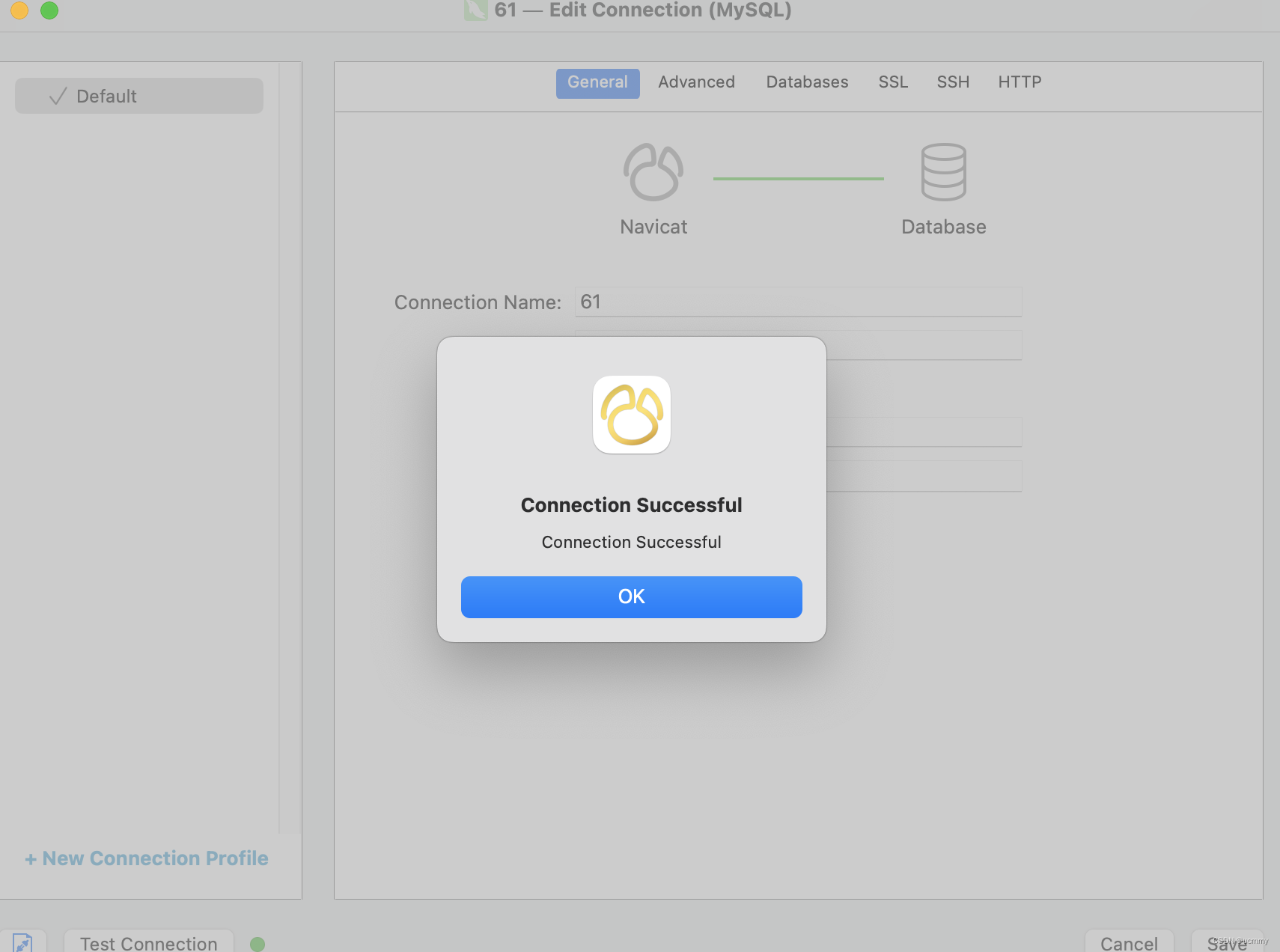1280x952 pixels.
Task: Open the SSH settings tab
Action: (x=952, y=82)
